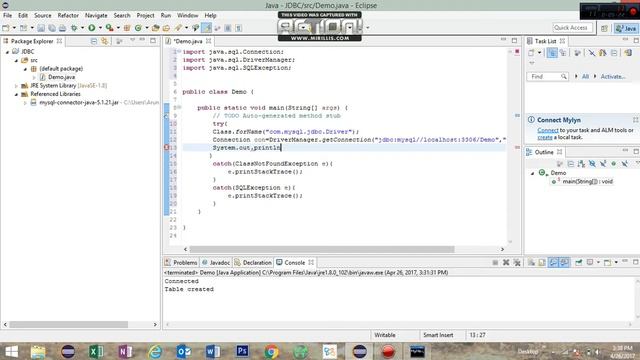Toggle Hide Static Fields and Methods in Outline
Viewport: 640px width, 360px height.
click(603, 164)
